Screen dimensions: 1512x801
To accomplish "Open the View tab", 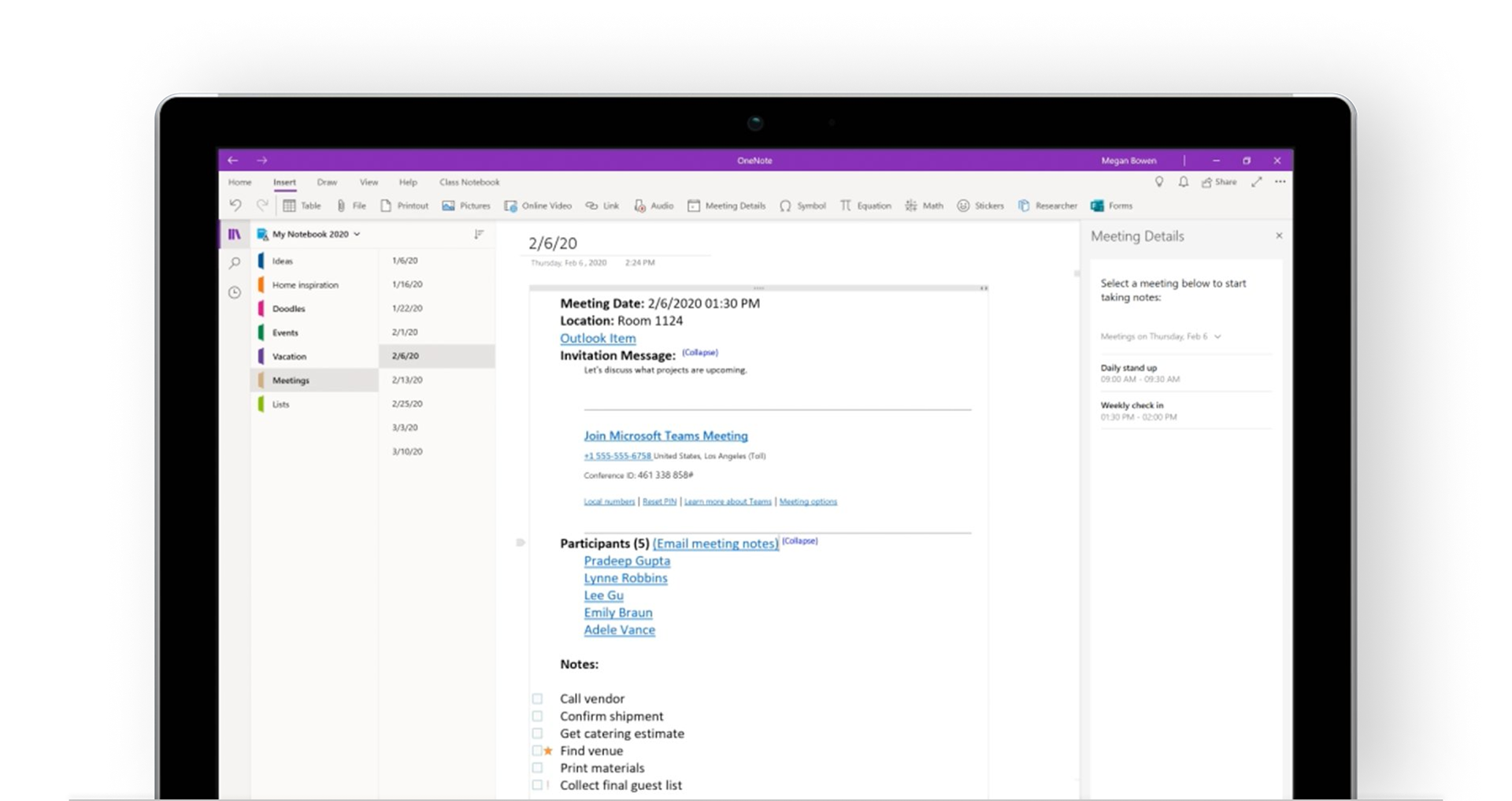I will (369, 182).
